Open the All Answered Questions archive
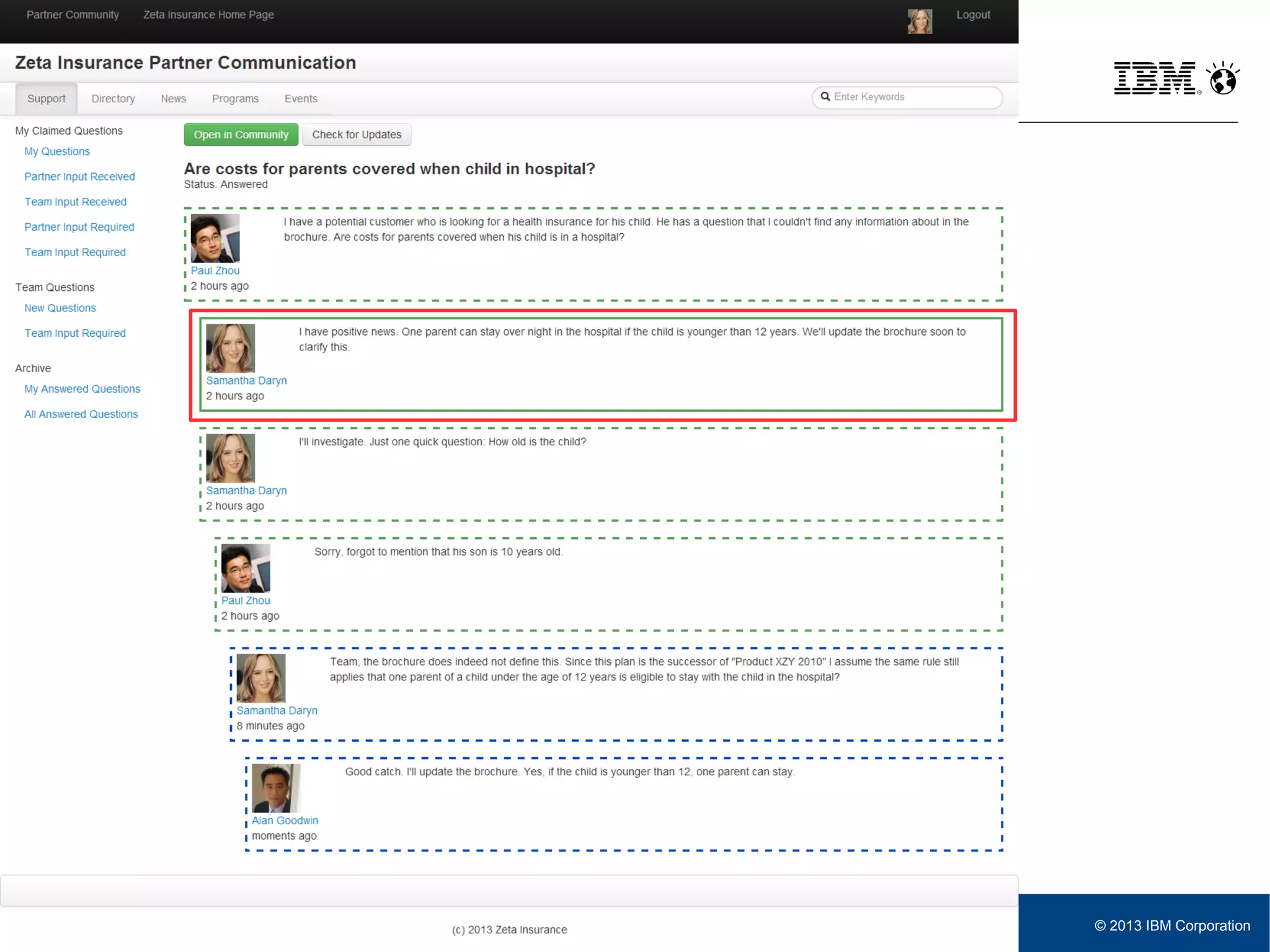The image size is (1270, 952). (81, 414)
